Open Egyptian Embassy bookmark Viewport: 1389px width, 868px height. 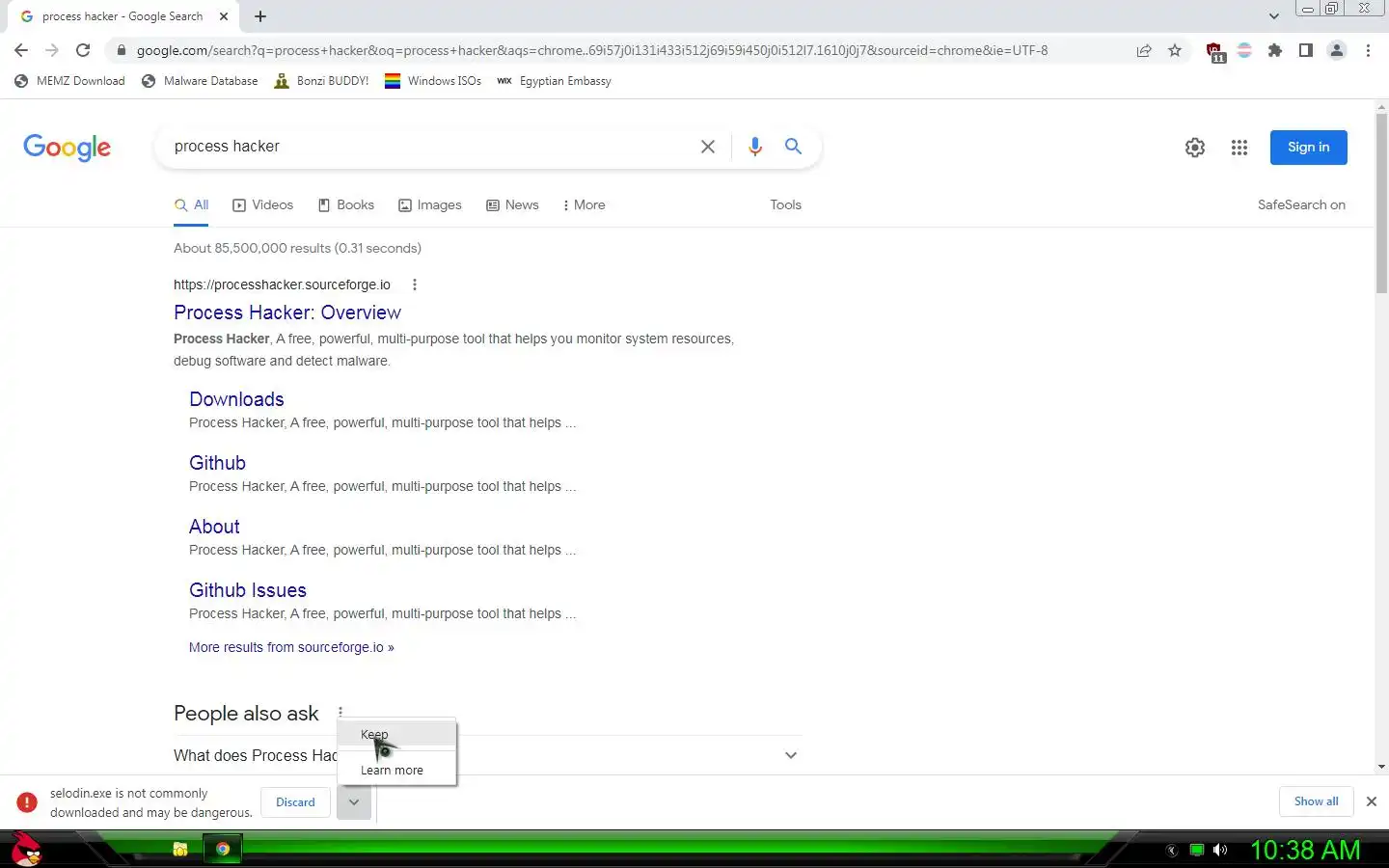pyautogui.click(x=554, y=81)
